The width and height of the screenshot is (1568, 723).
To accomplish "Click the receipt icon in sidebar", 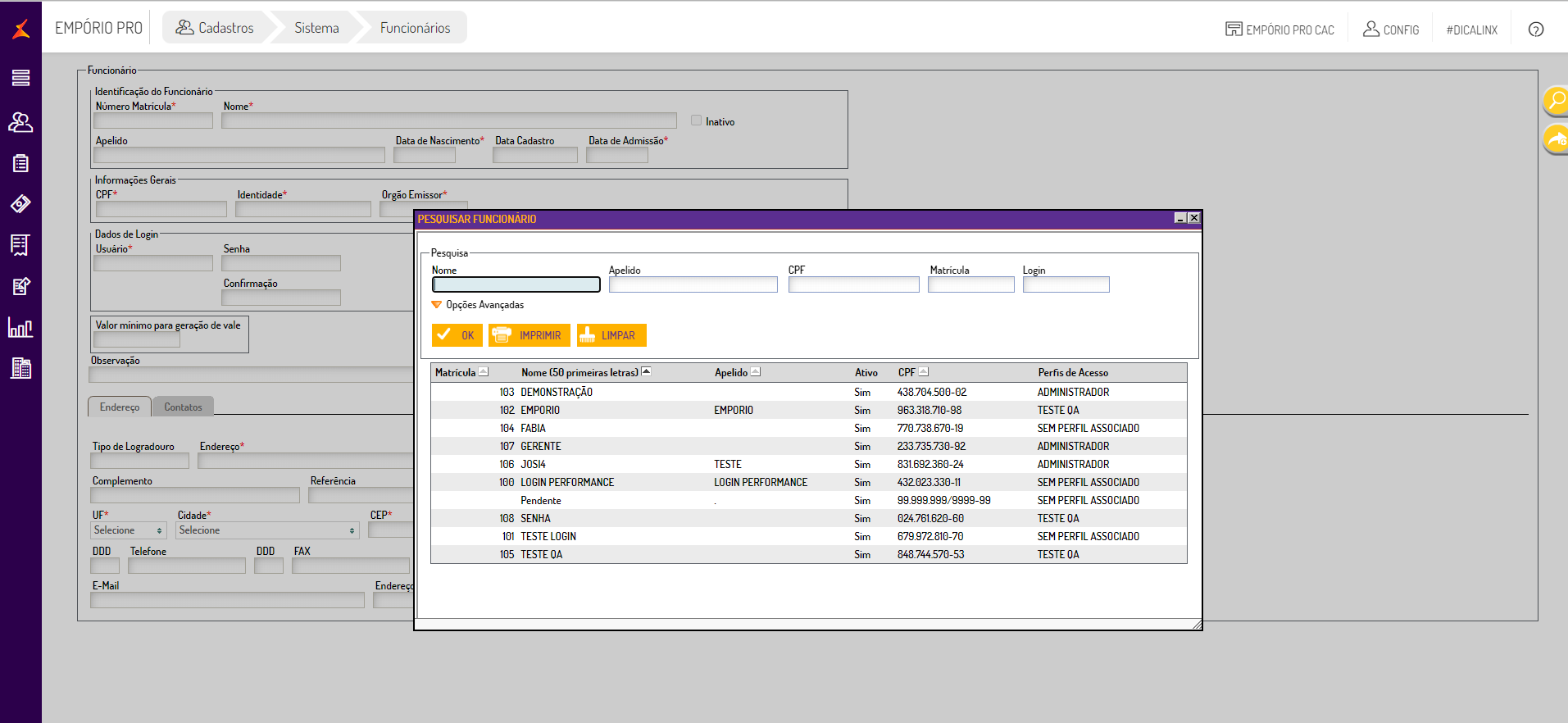I will (x=20, y=244).
